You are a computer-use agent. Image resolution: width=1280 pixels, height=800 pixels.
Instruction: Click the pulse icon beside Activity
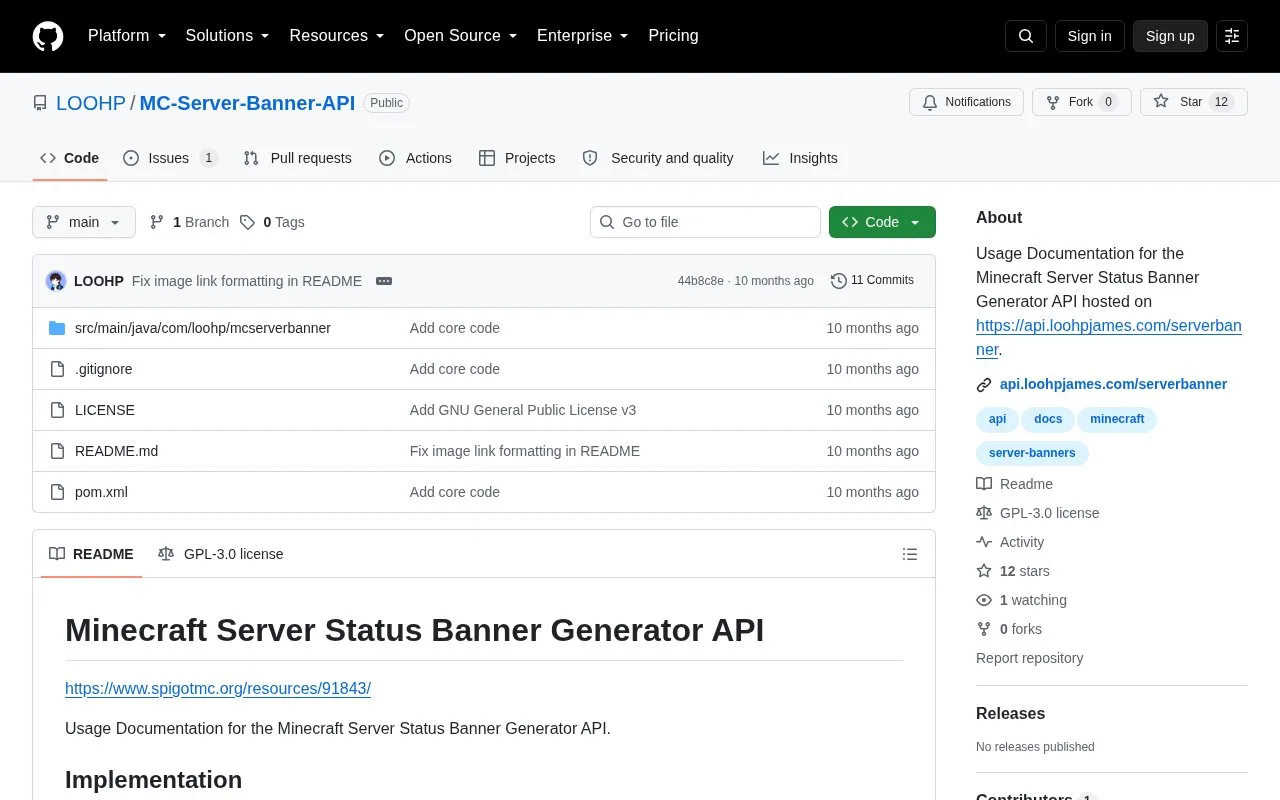pos(984,542)
